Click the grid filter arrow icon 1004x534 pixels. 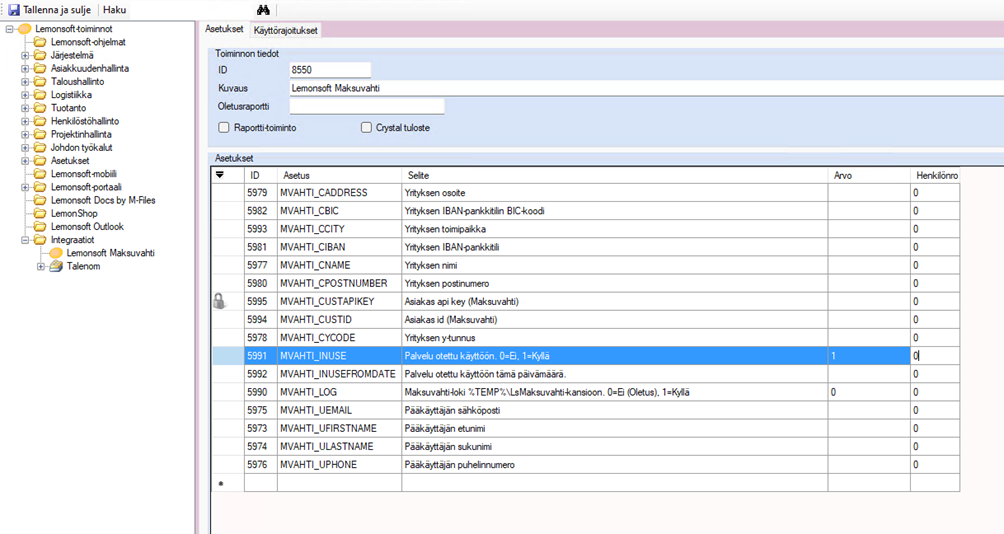(x=220, y=175)
